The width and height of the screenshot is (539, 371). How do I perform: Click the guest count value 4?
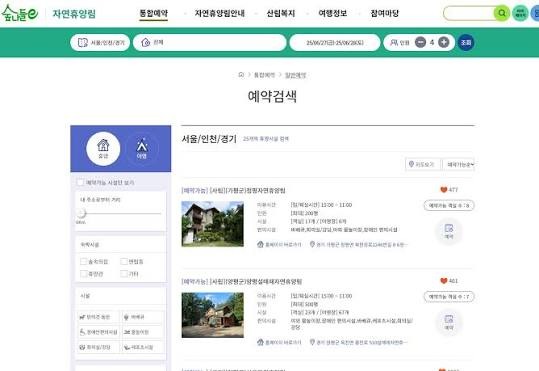pos(432,42)
